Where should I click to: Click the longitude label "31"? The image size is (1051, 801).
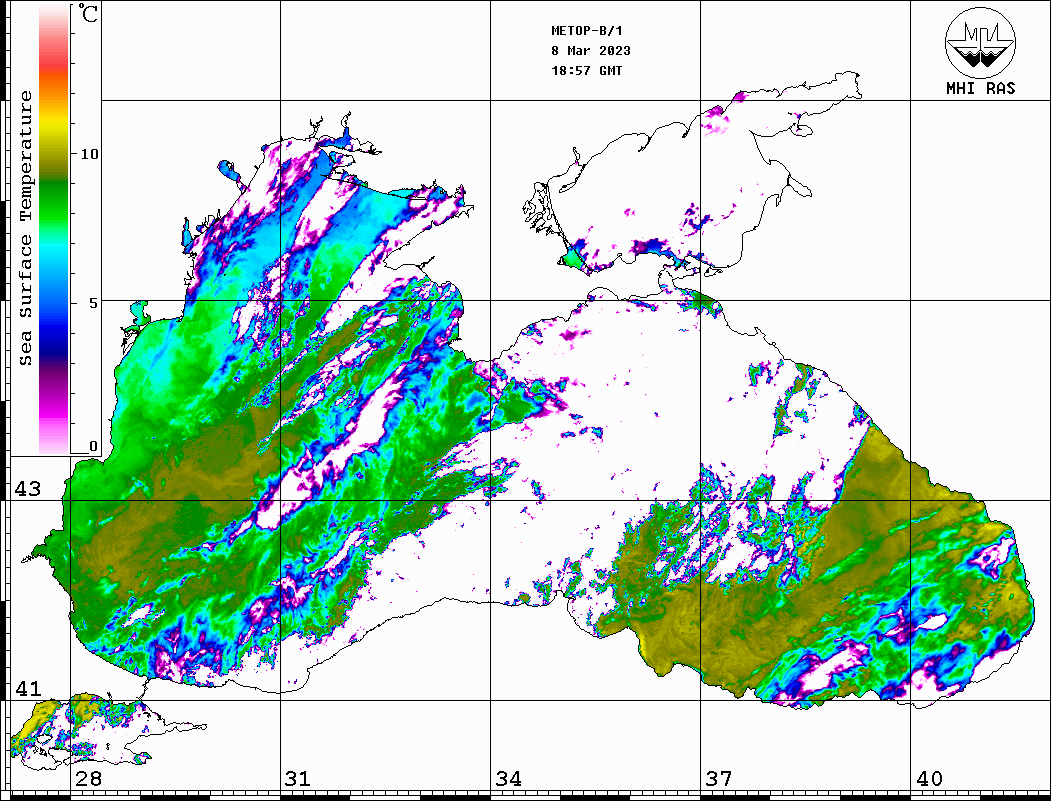[298, 778]
